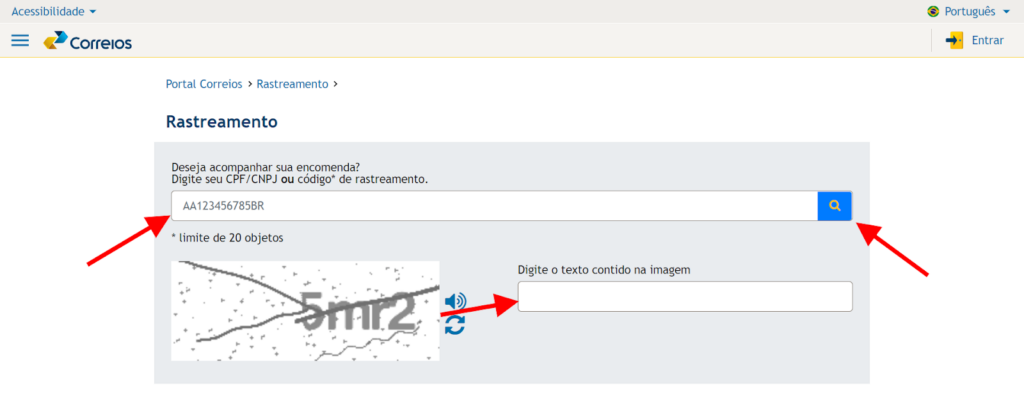Click "Digite o texto contido na imagem" label
Screen dimensions: 1024x395
pyautogui.click(x=604, y=269)
